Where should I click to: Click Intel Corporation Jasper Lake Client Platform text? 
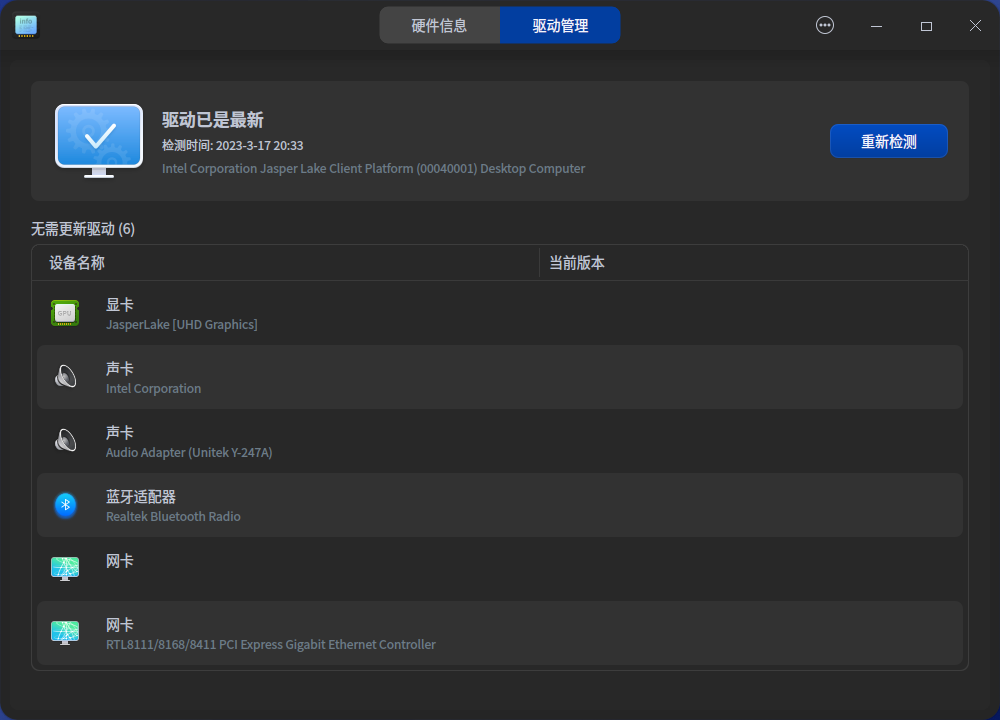point(373,168)
